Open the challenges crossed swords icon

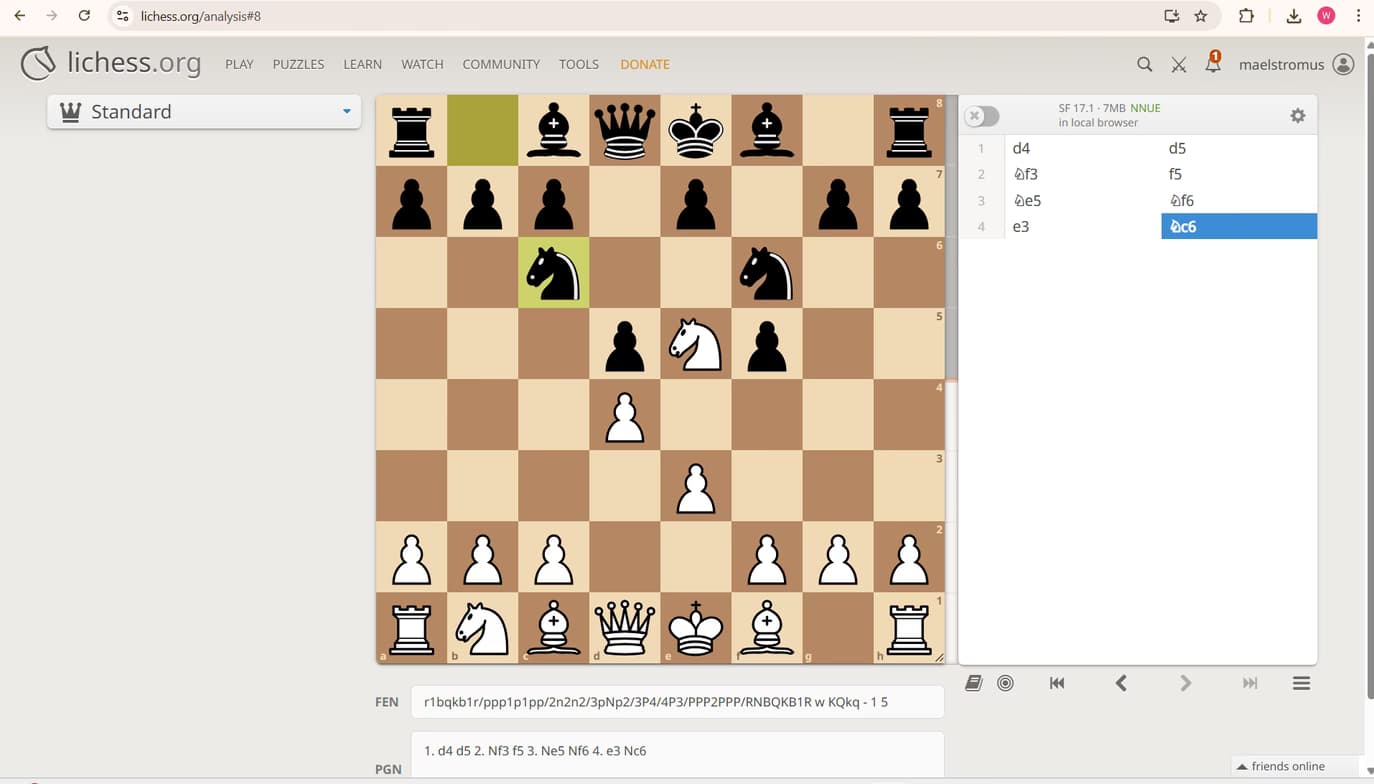coord(1179,64)
